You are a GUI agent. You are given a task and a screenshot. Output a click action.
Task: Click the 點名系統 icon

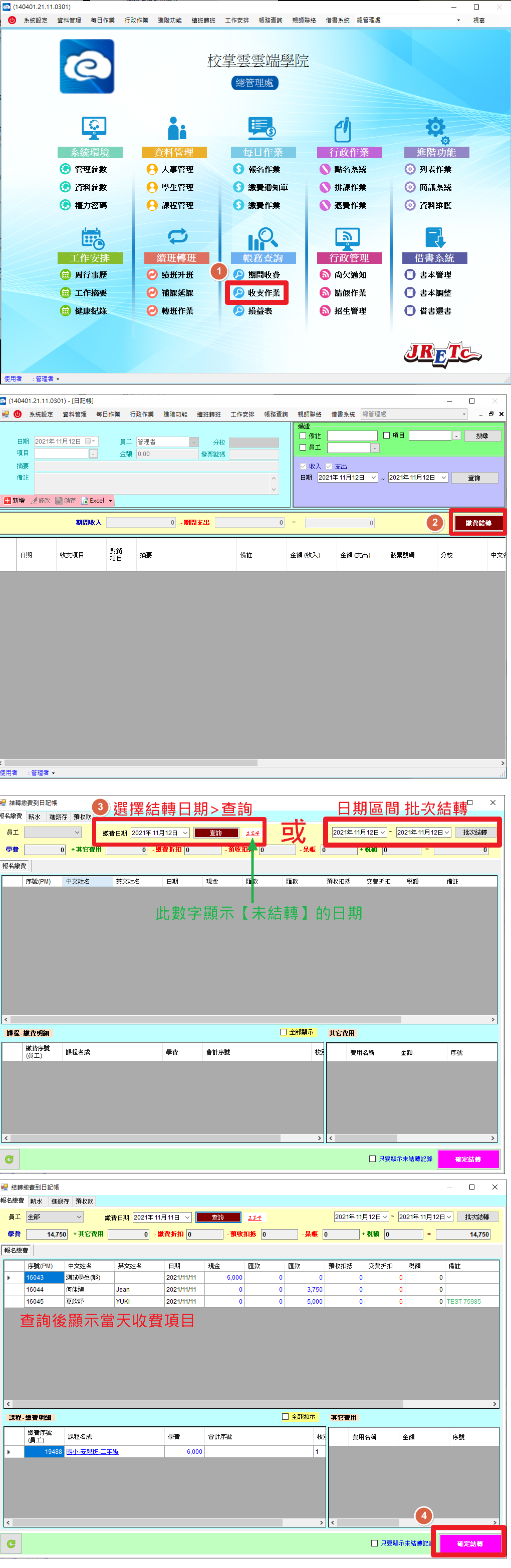point(325,169)
